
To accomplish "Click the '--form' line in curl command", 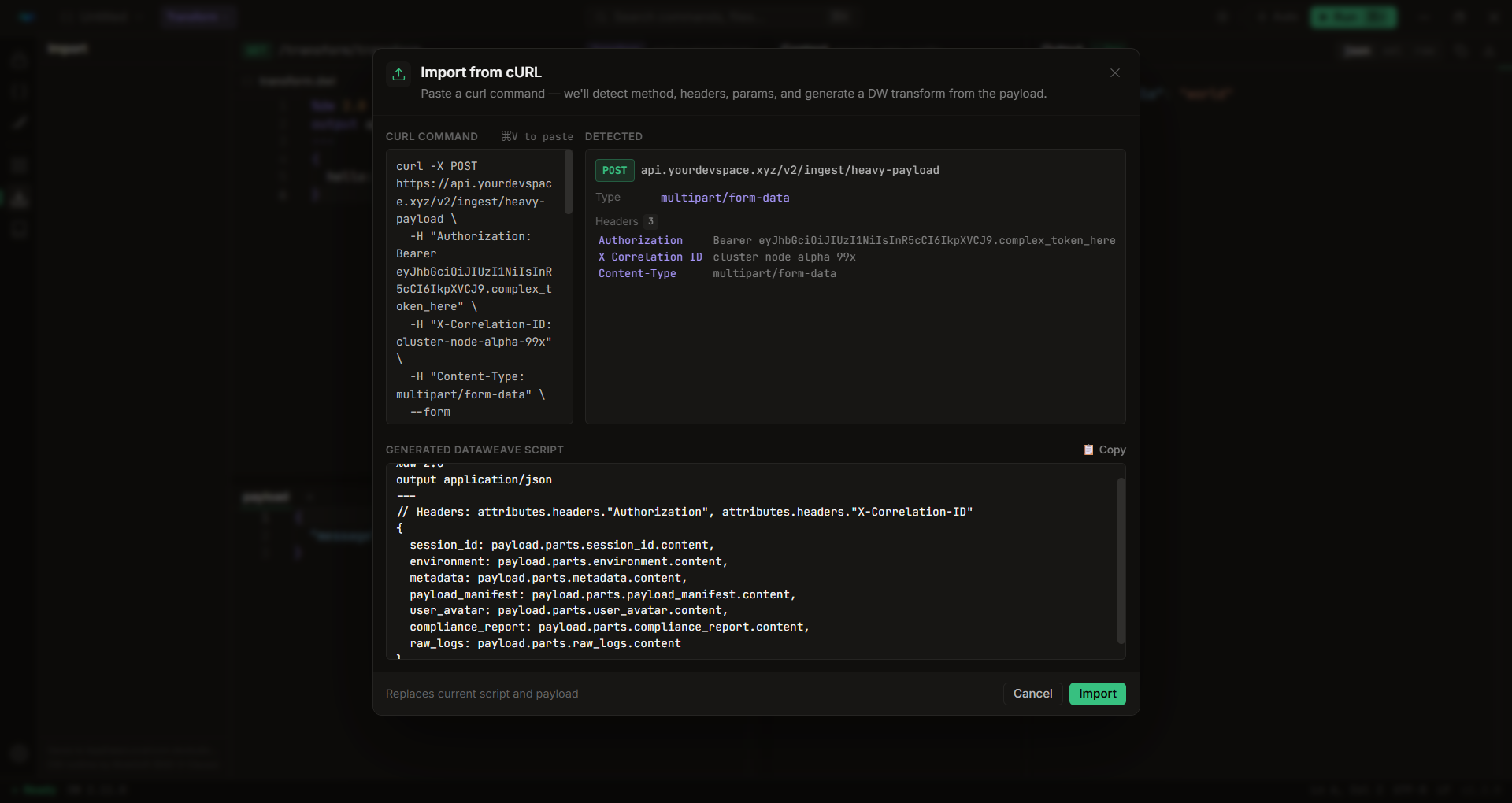I will (x=430, y=412).
